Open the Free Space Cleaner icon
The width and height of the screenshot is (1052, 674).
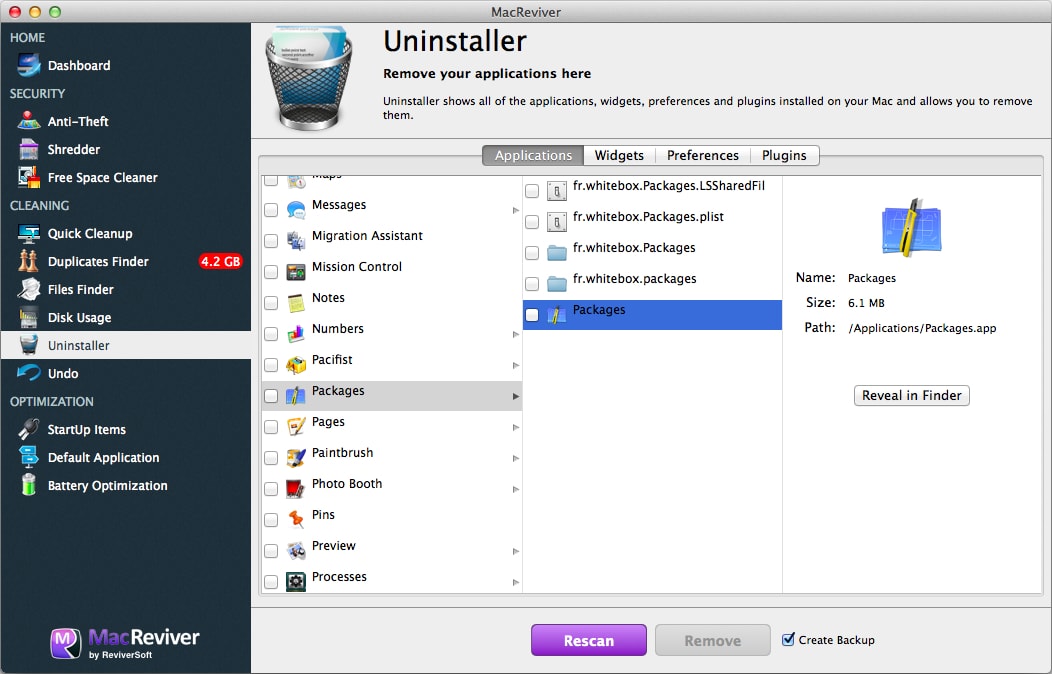tap(29, 177)
